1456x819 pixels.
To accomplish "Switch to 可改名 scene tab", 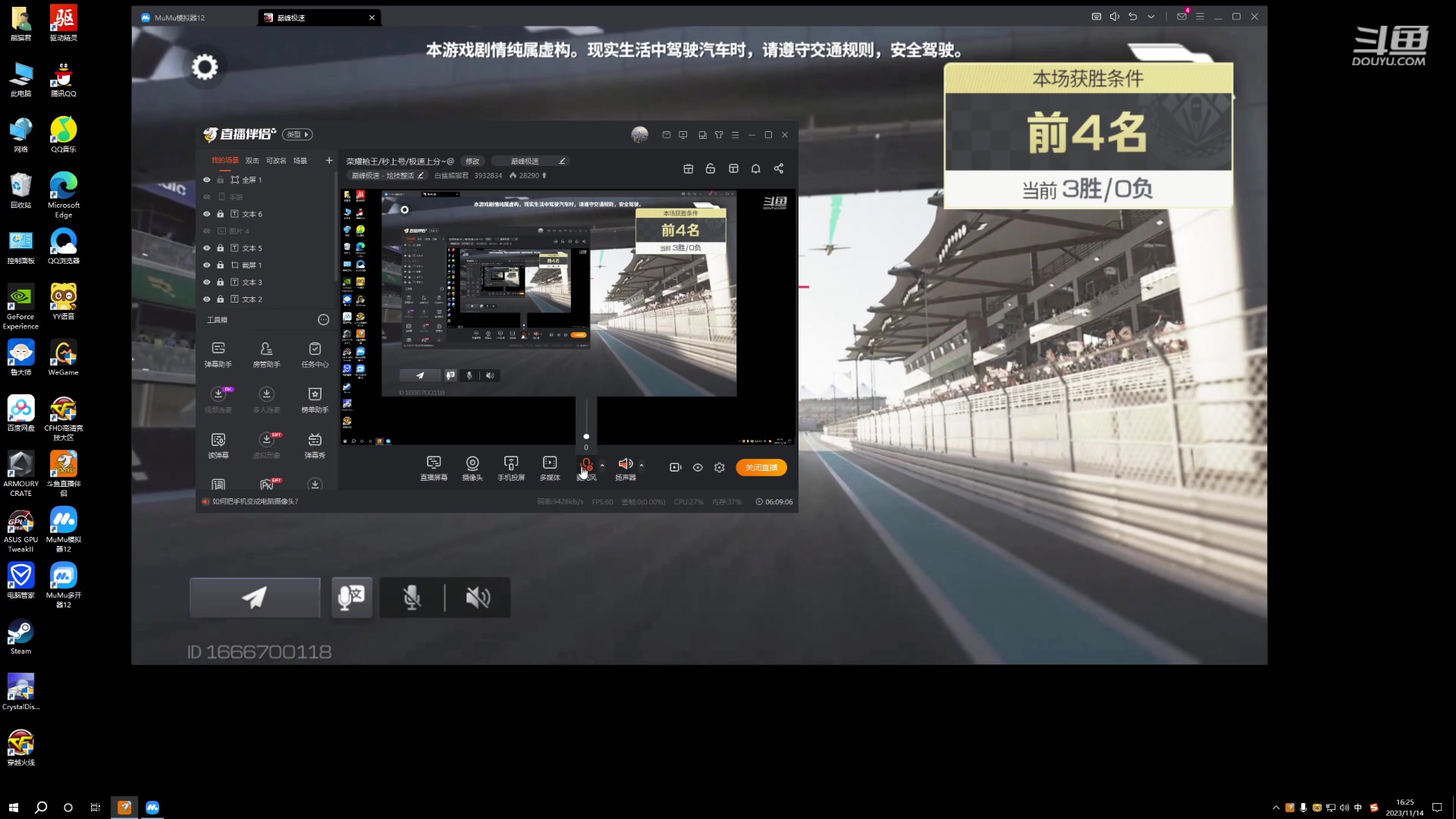I will point(276,160).
